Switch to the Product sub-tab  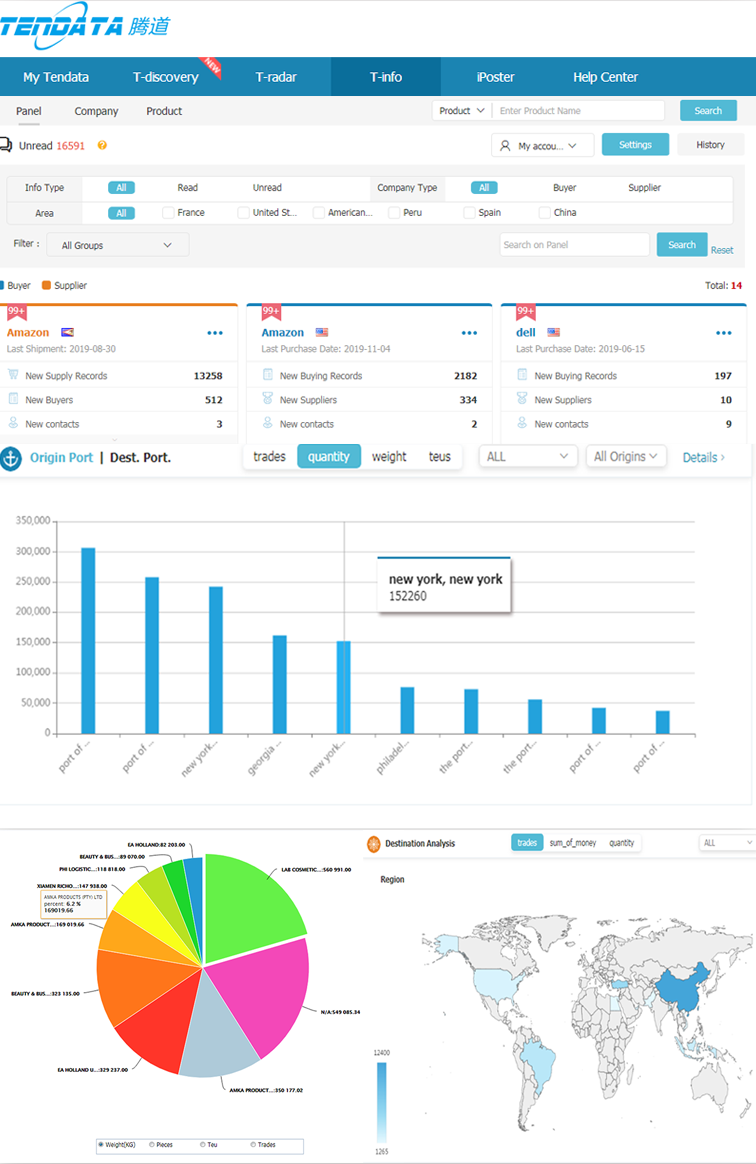[164, 111]
